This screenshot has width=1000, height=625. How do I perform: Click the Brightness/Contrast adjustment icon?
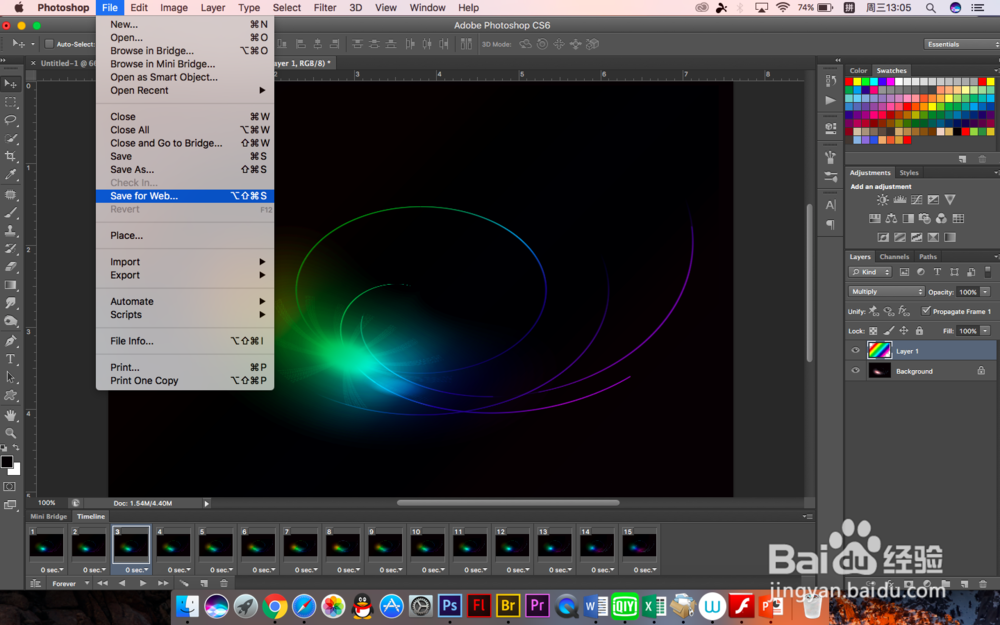pyautogui.click(x=882, y=200)
